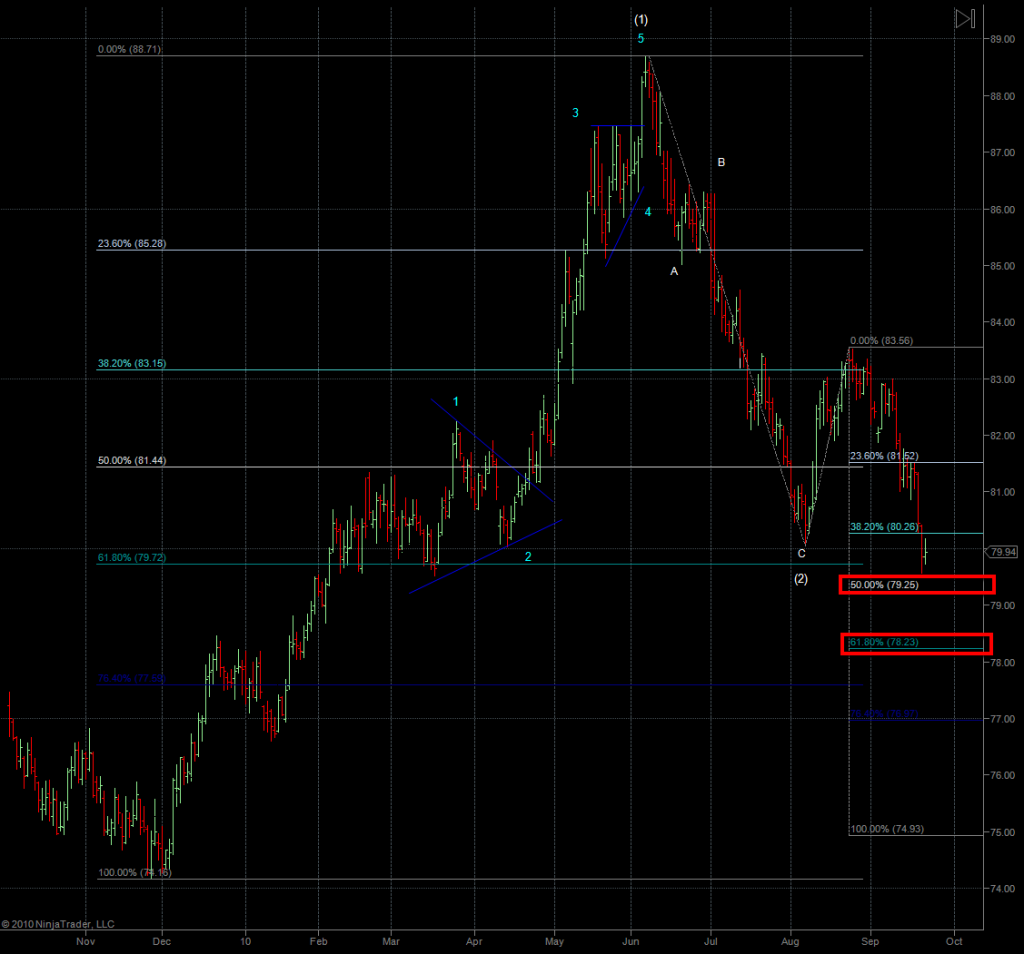Select the wave A label
The height and width of the screenshot is (954, 1024).
(x=674, y=271)
